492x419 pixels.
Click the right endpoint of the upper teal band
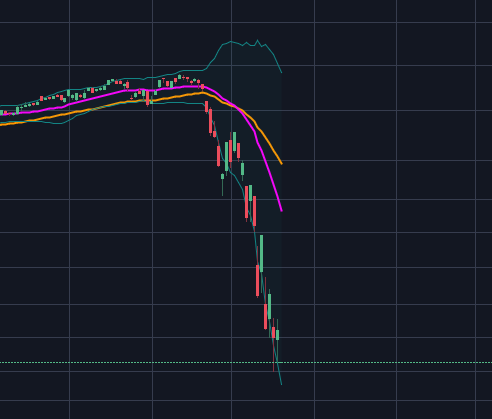tap(282, 72)
